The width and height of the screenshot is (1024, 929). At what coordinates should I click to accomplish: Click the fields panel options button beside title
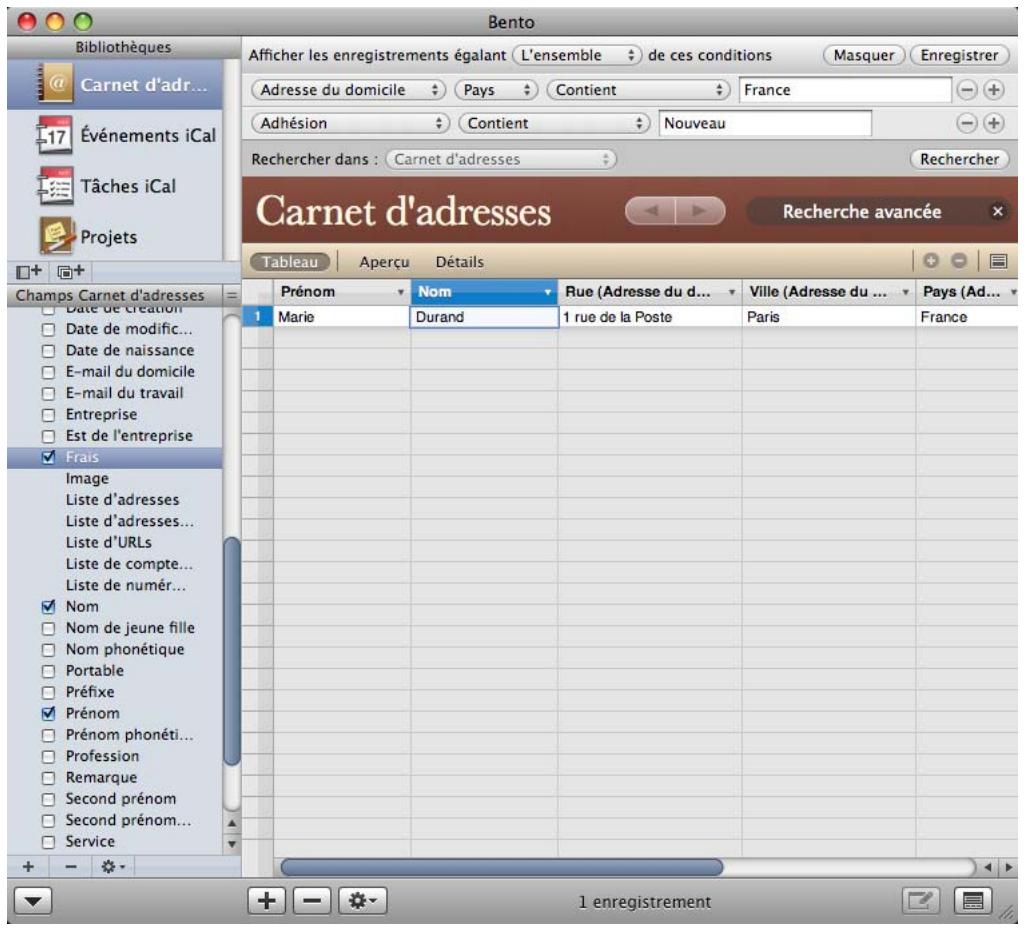point(231,296)
